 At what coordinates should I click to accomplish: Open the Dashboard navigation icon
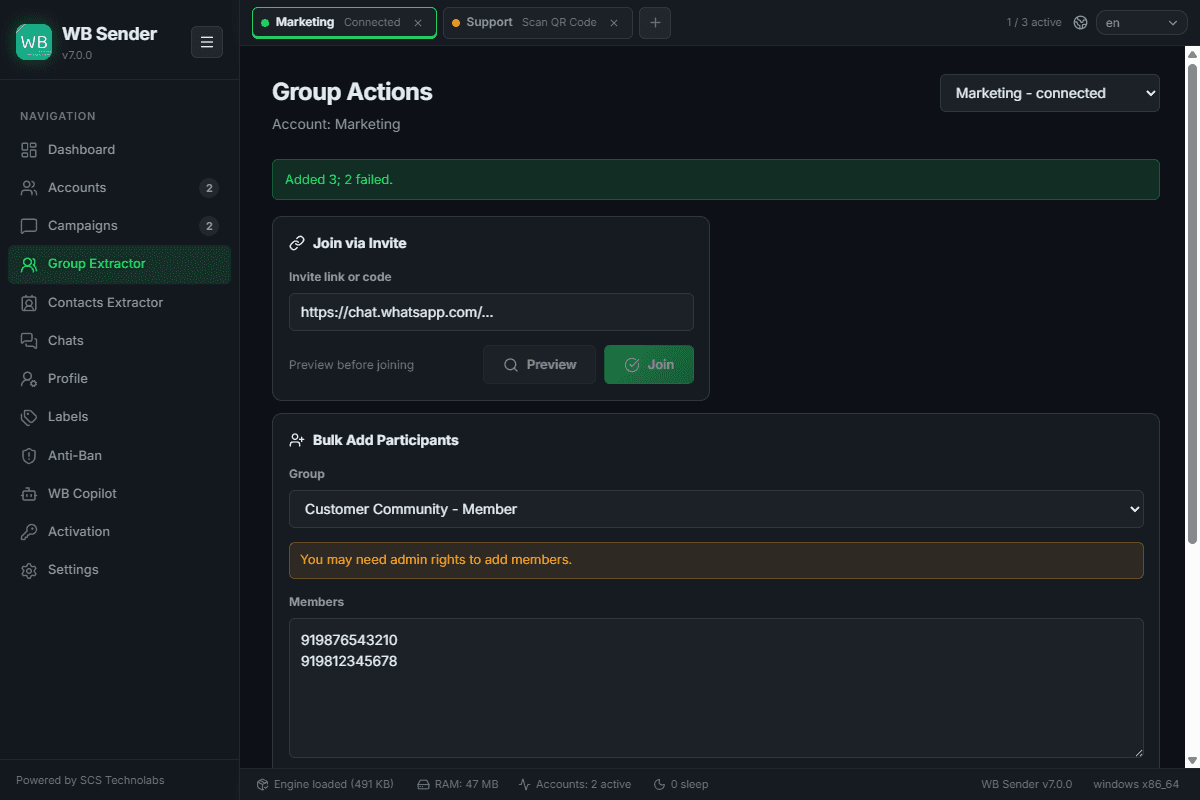pos(29,150)
